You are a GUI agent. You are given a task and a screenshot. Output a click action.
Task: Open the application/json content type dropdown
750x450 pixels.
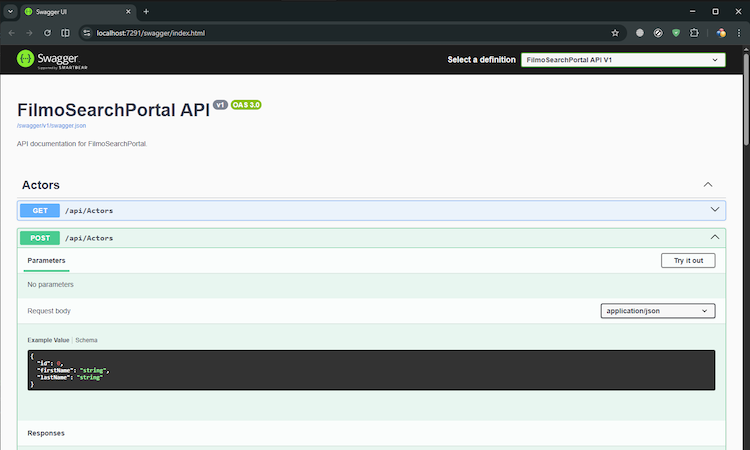coord(658,311)
